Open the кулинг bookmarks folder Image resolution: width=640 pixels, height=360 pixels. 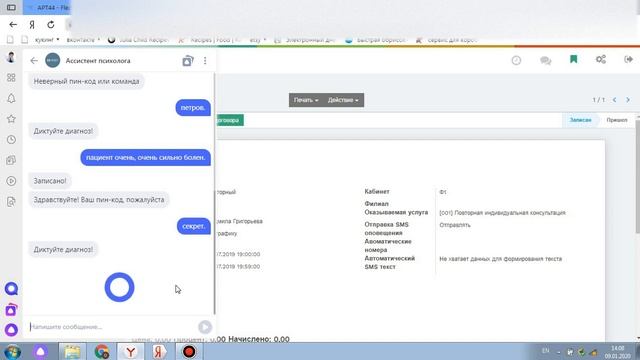coord(47,40)
